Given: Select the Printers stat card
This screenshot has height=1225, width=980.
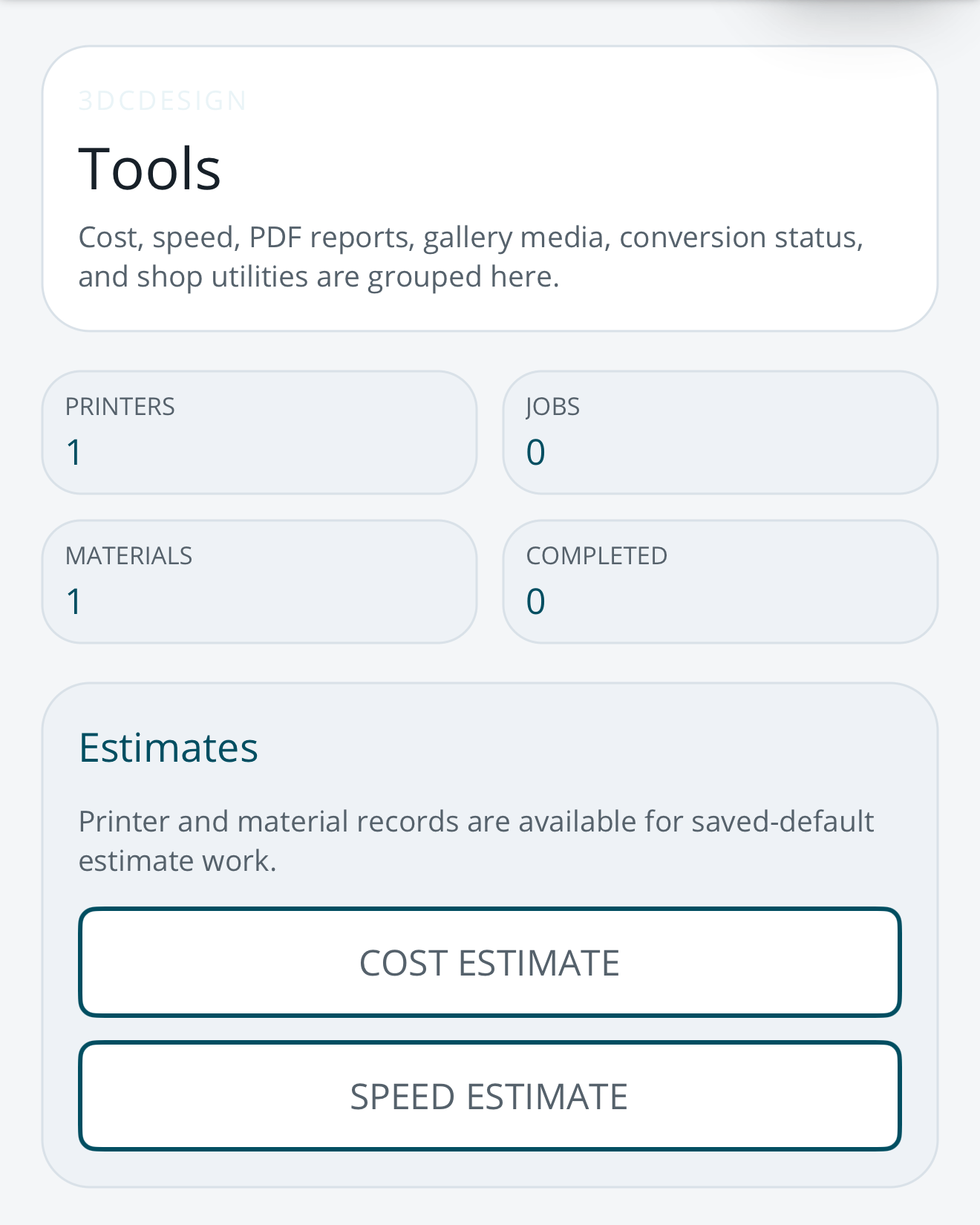Looking at the screenshot, I should click(x=259, y=432).
